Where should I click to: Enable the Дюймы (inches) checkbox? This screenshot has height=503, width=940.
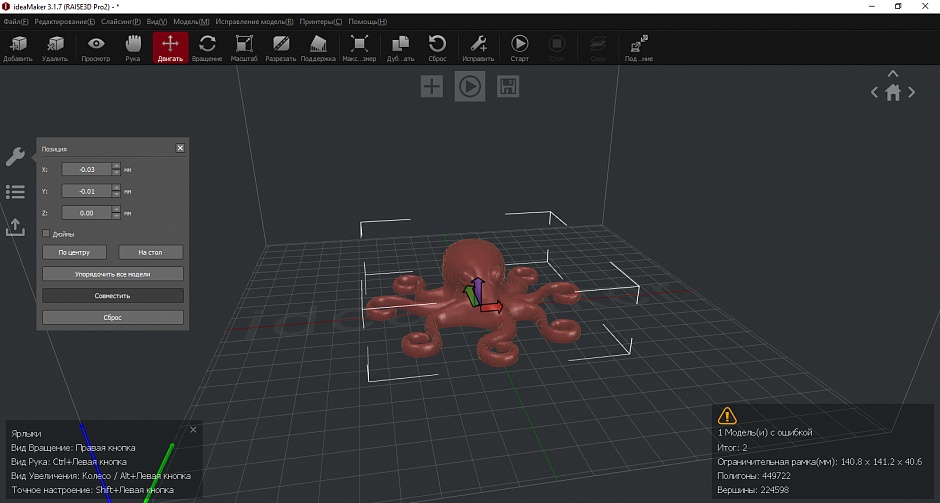pyautogui.click(x=46, y=233)
